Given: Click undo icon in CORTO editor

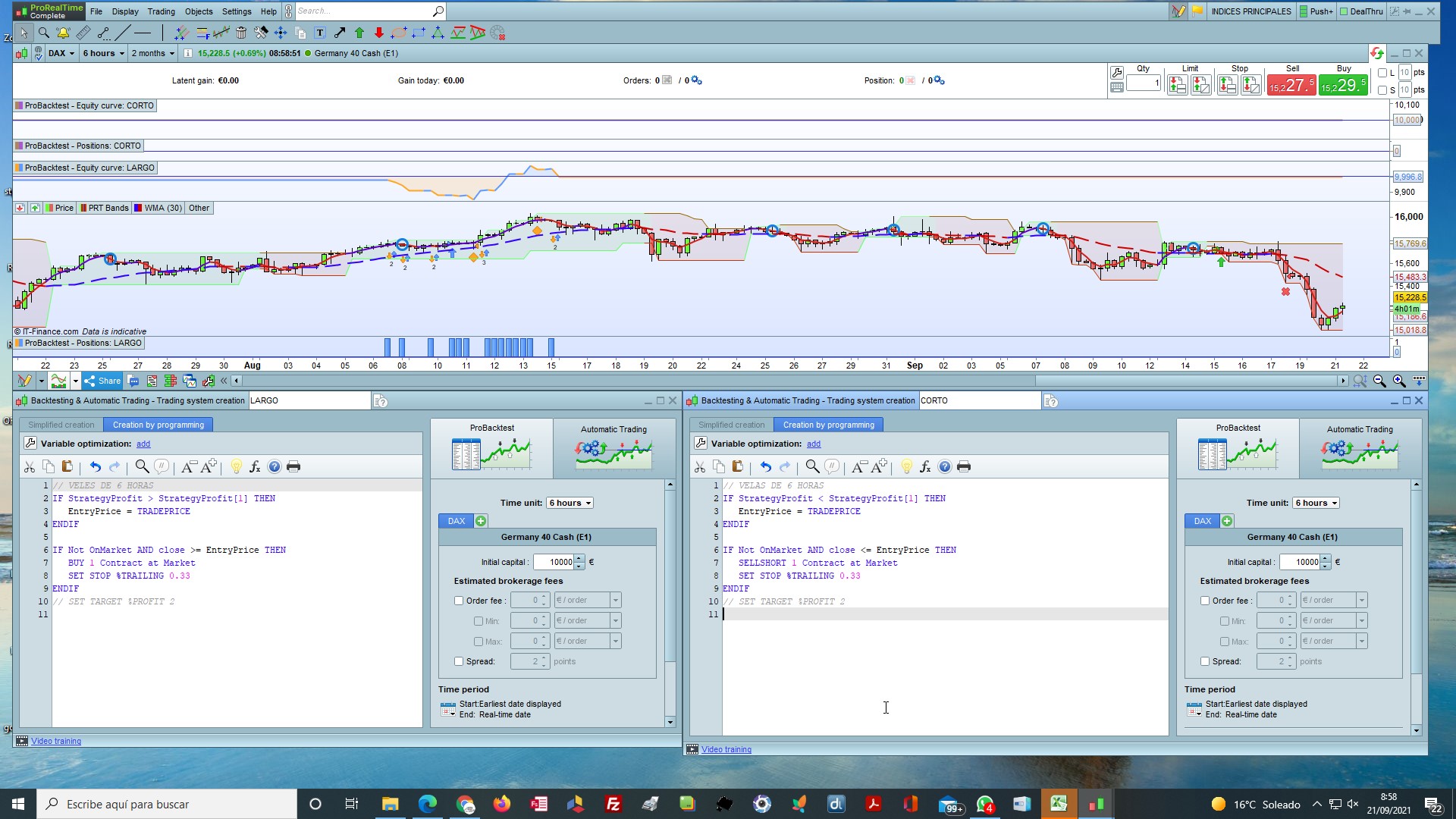Looking at the screenshot, I should coord(766,466).
